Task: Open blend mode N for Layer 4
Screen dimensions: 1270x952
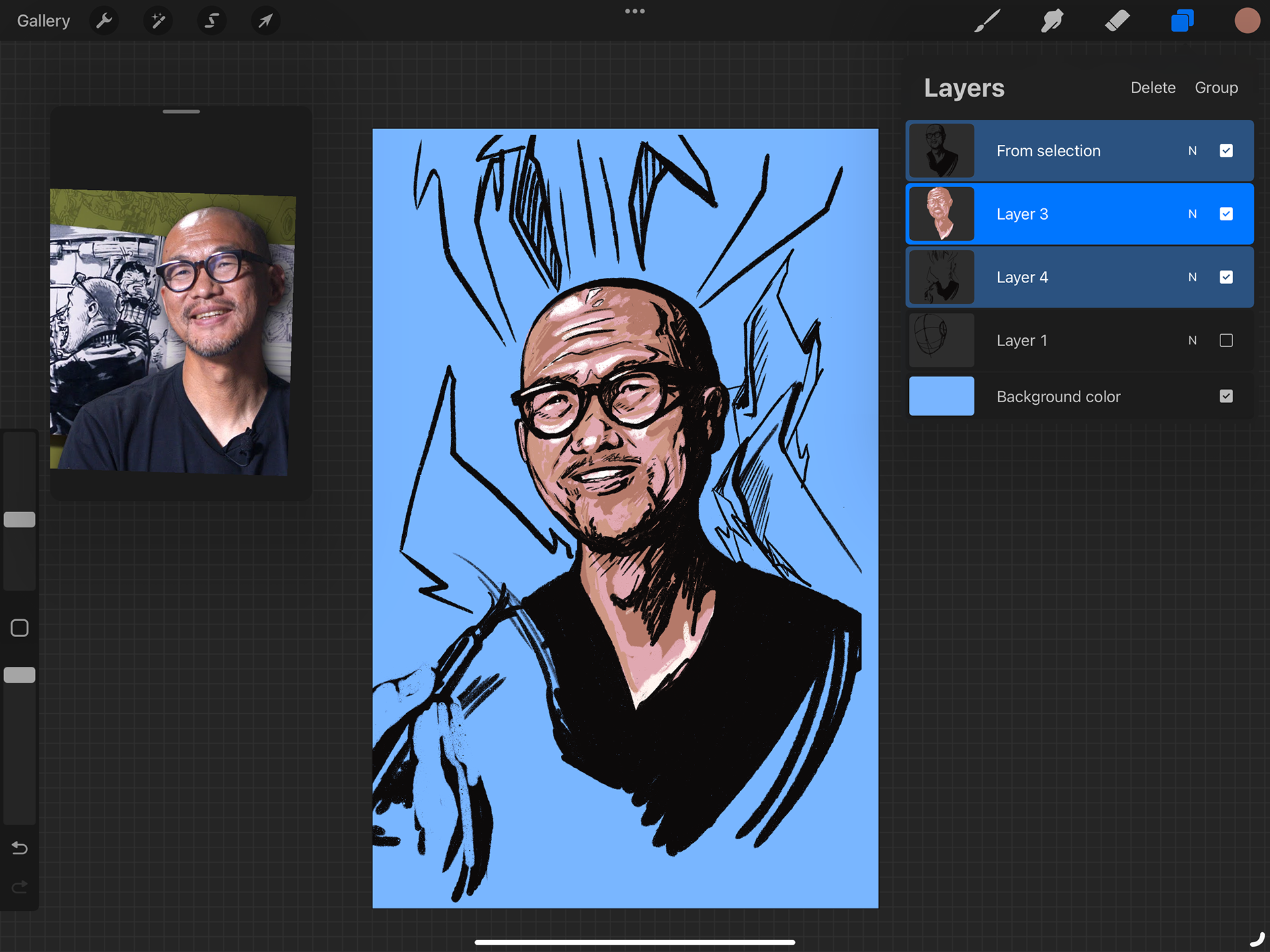Action: click(1192, 277)
